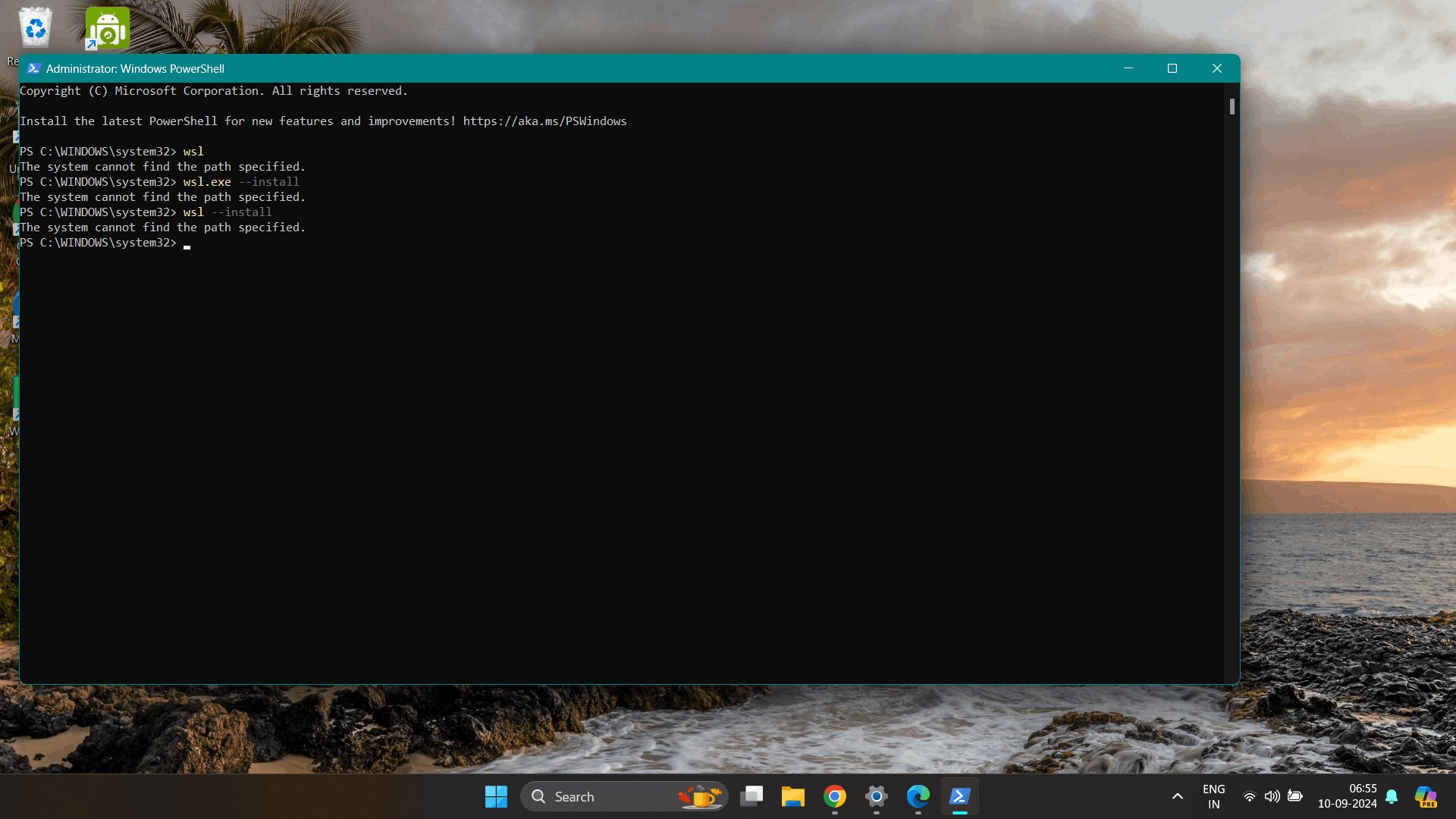
Task: Open Task View from taskbar
Action: pyautogui.click(x=752, y=796)
